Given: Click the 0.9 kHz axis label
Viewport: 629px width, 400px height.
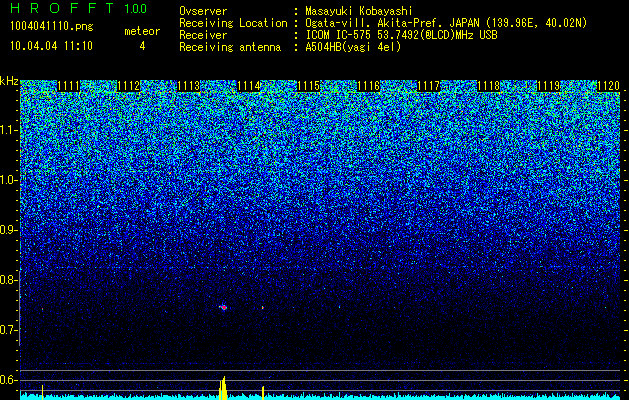Looking at the screenshot, I should click(9, 230).
